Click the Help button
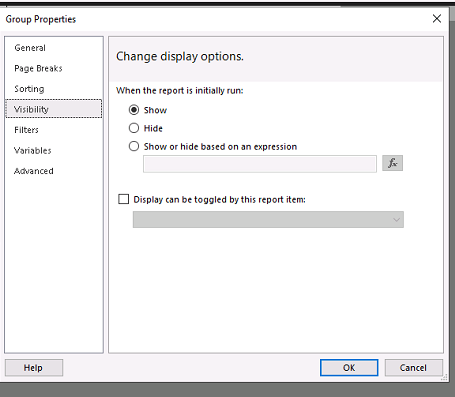 click(x=34, y=368)
